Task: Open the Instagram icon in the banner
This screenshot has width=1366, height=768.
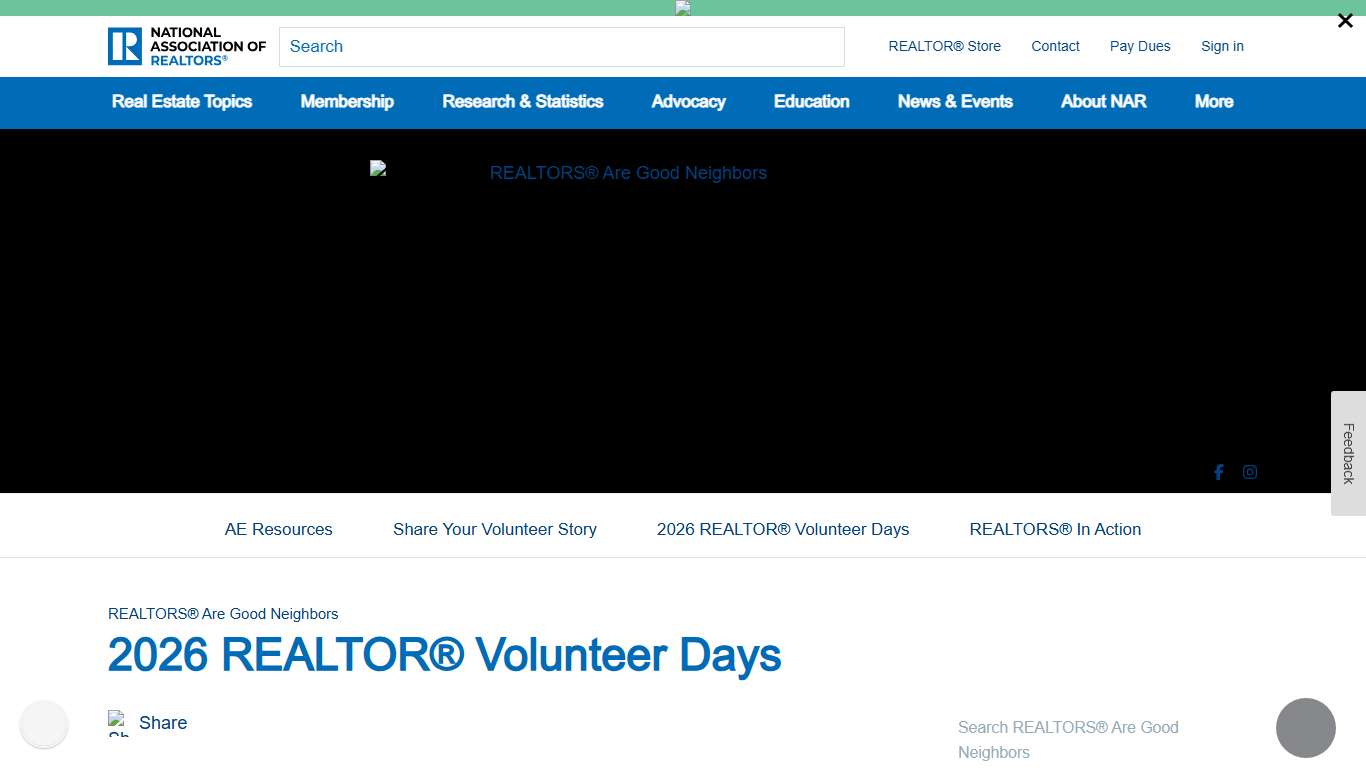Action: click(x=1249, y=472)
